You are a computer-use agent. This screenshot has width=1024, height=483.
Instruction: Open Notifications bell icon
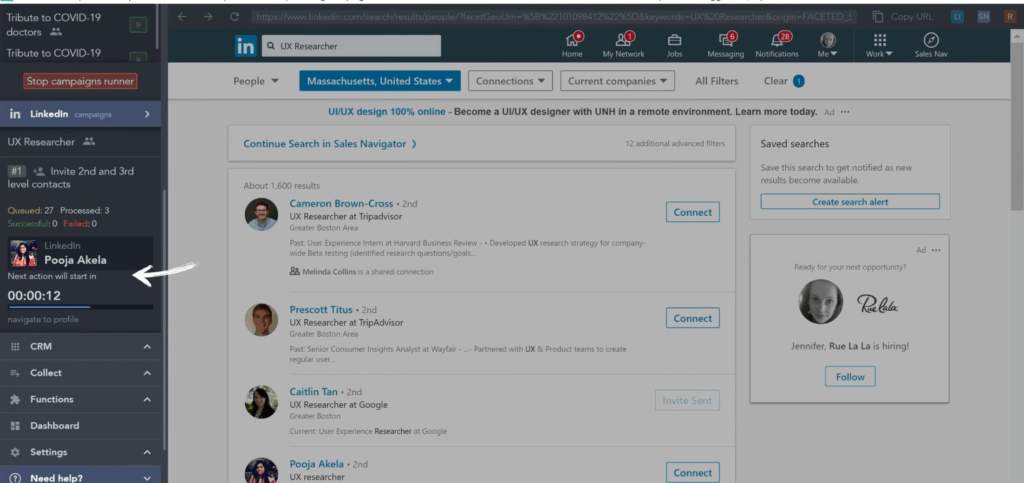click(777, 40)
